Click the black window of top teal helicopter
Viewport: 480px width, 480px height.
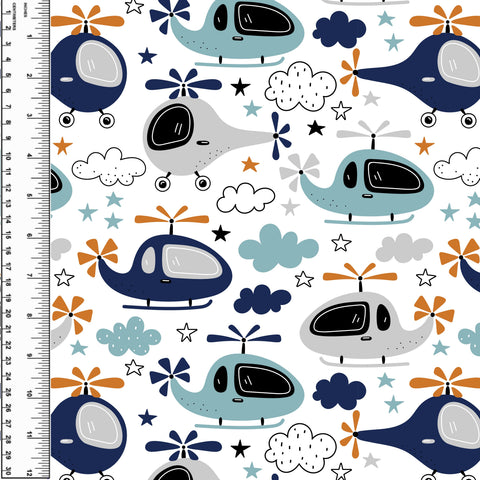point(265,19)
